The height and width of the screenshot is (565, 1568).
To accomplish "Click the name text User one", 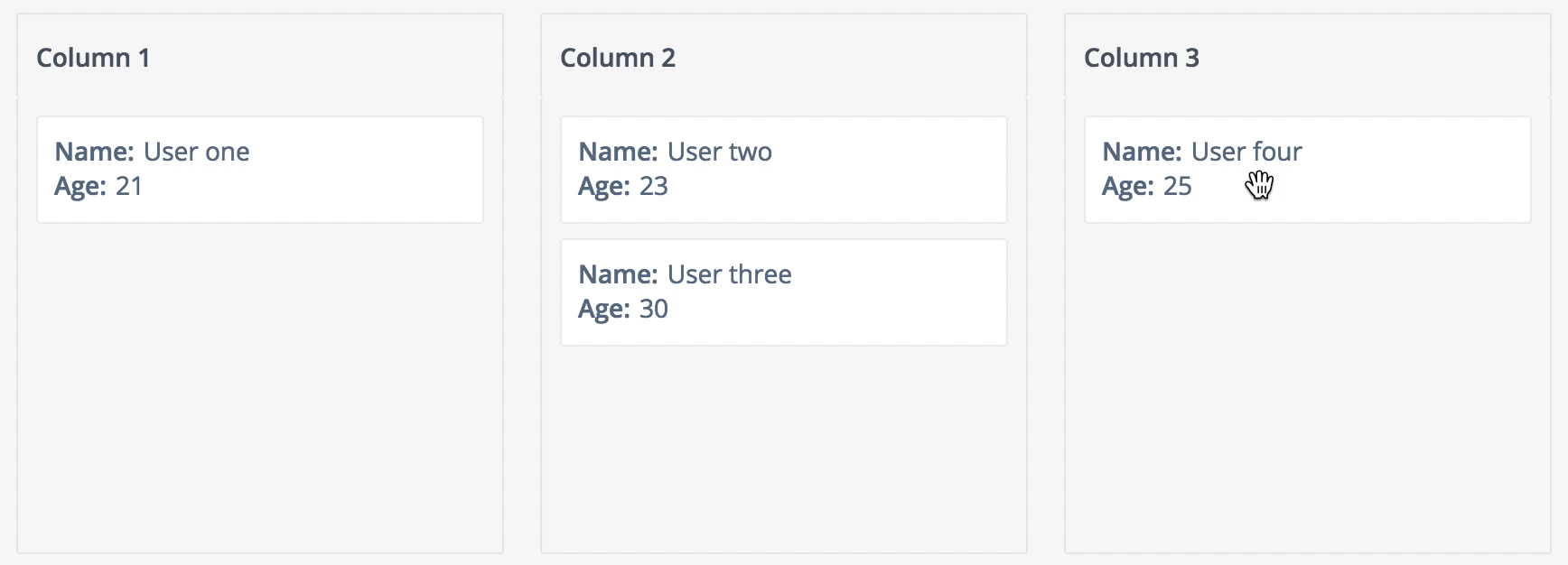I will [196, 152].
